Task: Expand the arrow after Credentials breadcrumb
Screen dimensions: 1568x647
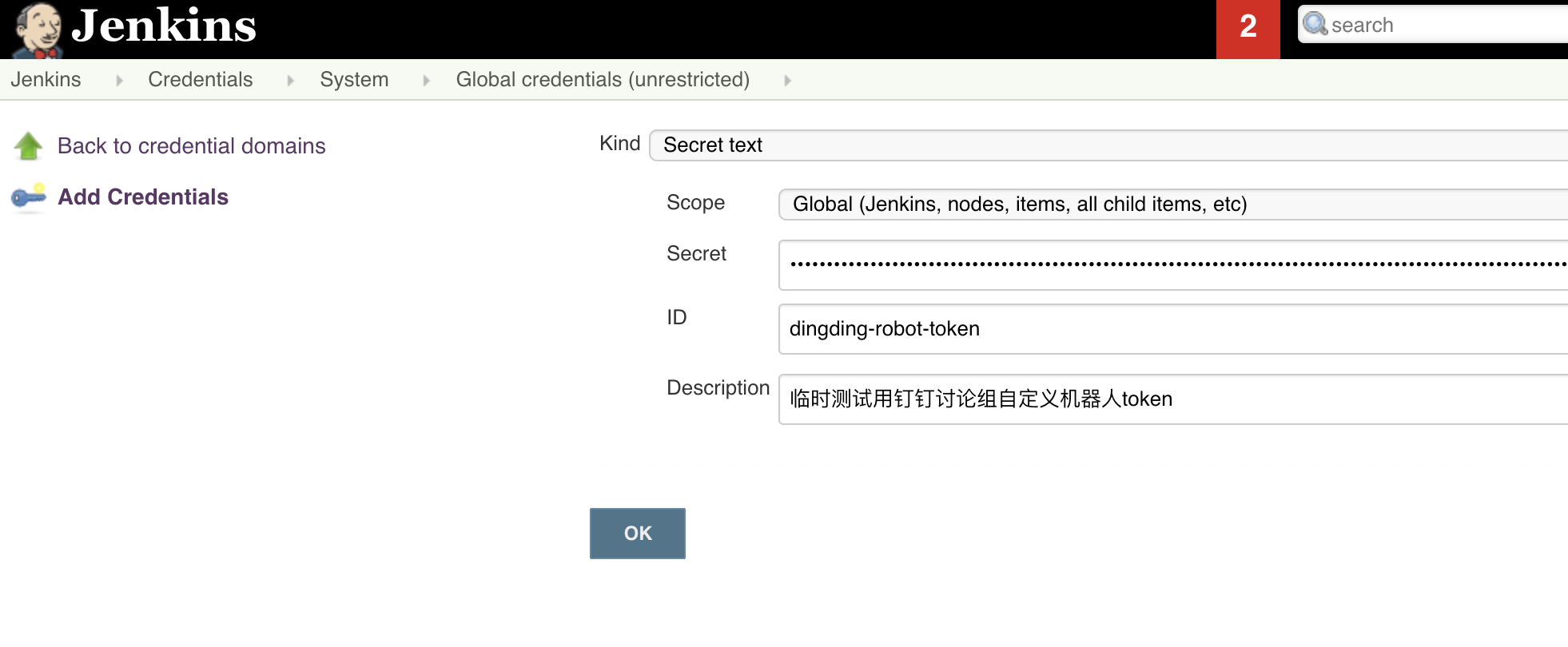Action: coord(290,81)
